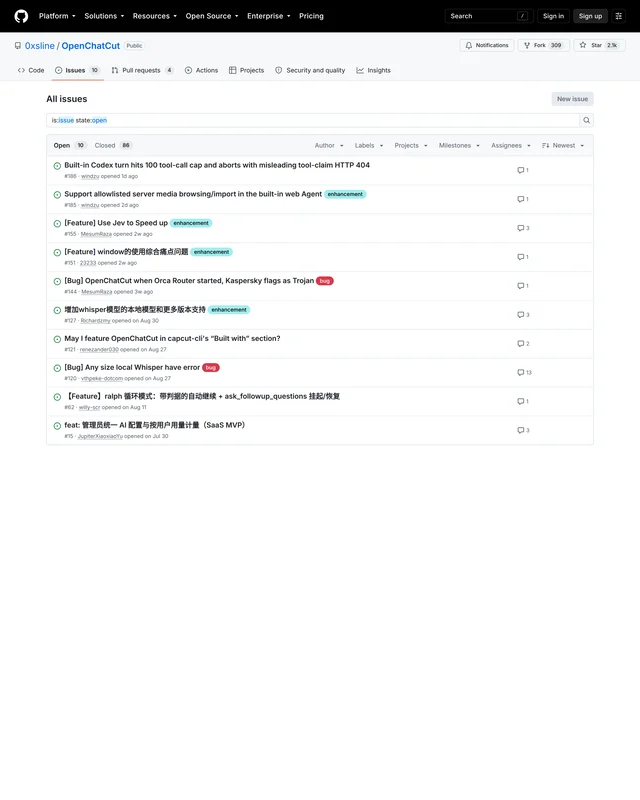The height and width of the screenshot is (800, 640).
Task: Click the Sign up button
Action: click(590, 16)
